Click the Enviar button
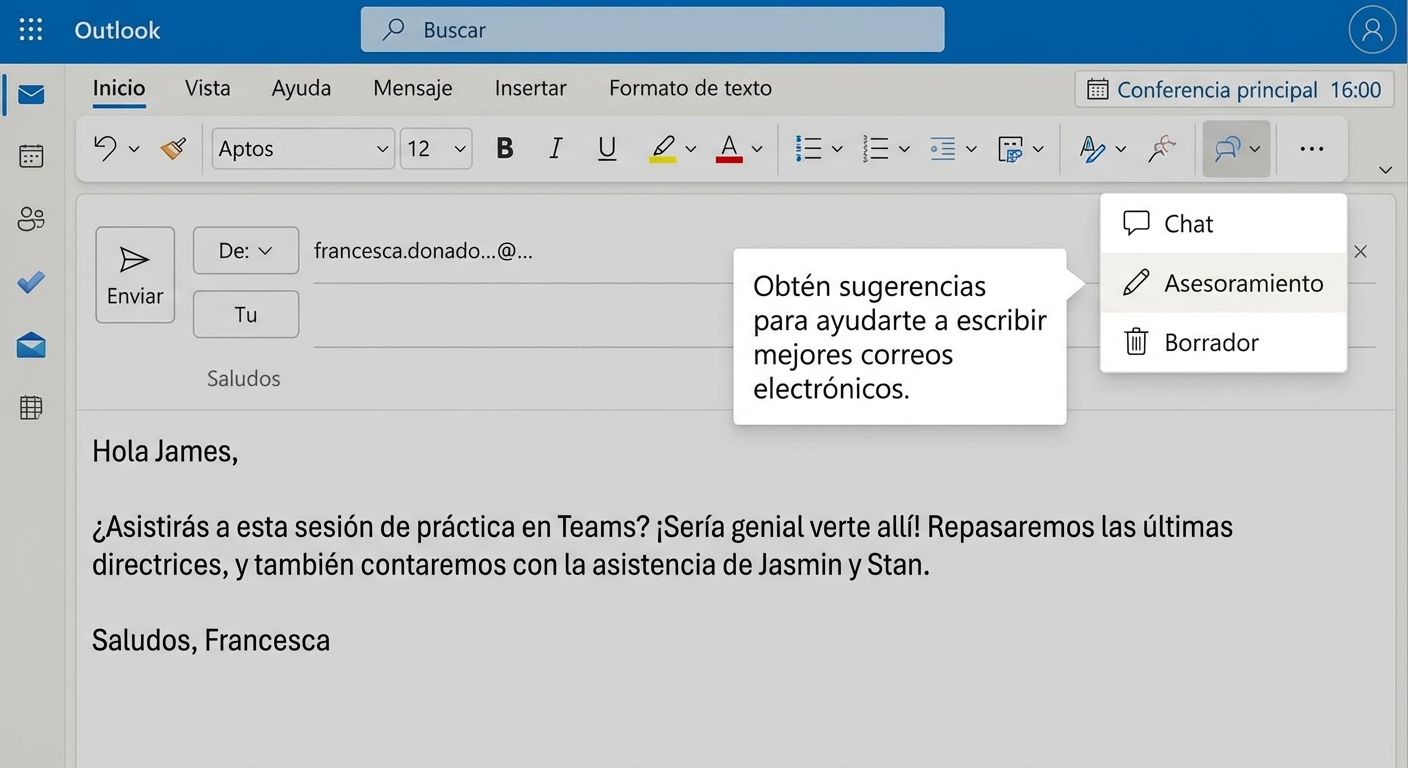This screenshot has height=768, width=1408. click(x=134, y=274)
